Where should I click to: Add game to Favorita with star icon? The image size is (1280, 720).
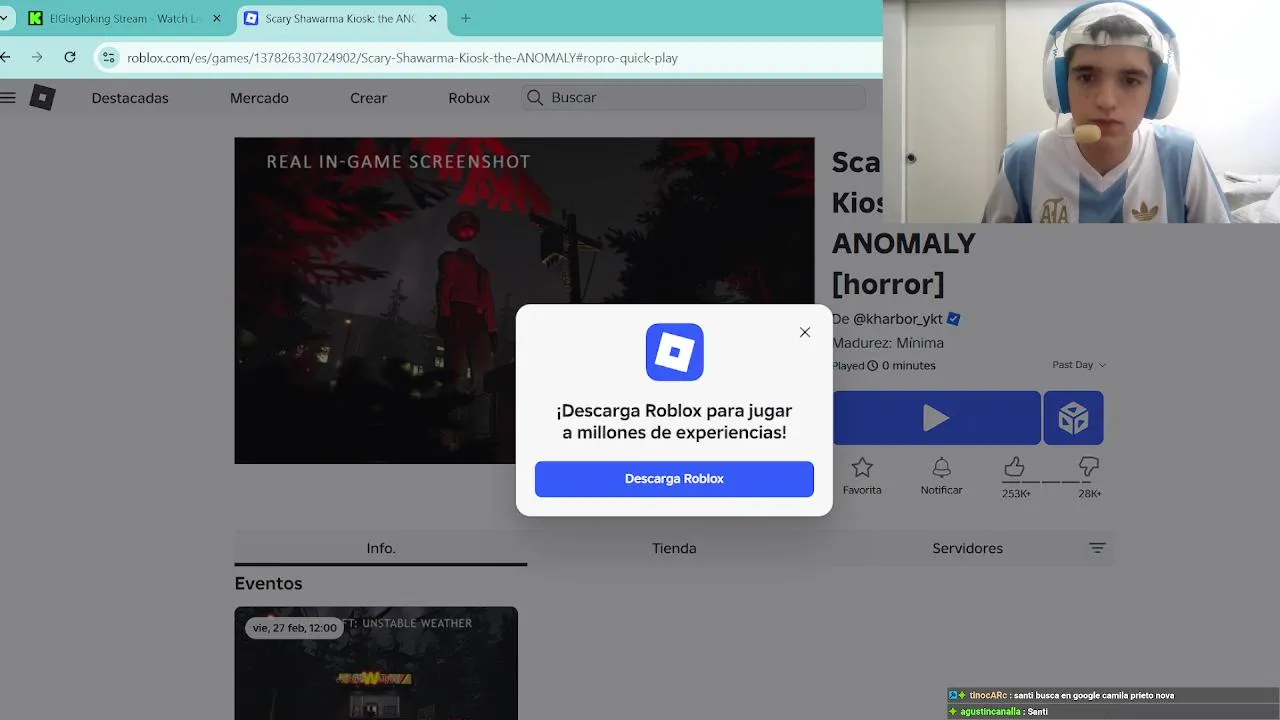862,468
